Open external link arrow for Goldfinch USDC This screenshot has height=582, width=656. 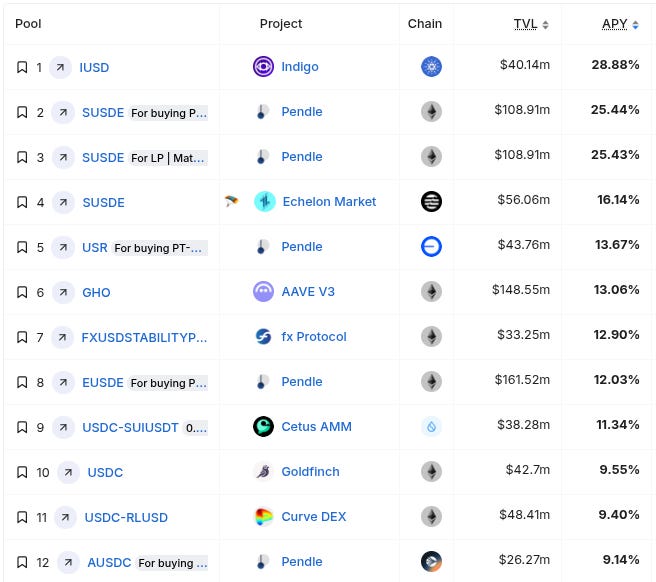pos(68,472)
